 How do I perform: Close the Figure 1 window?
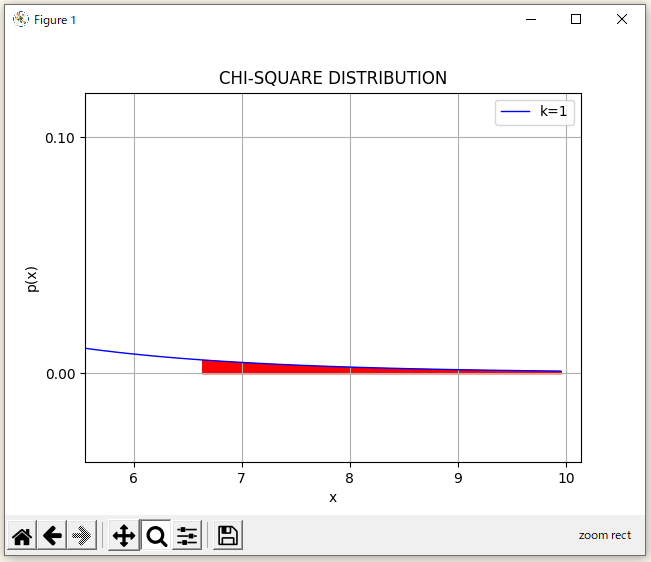click(622, 20)
